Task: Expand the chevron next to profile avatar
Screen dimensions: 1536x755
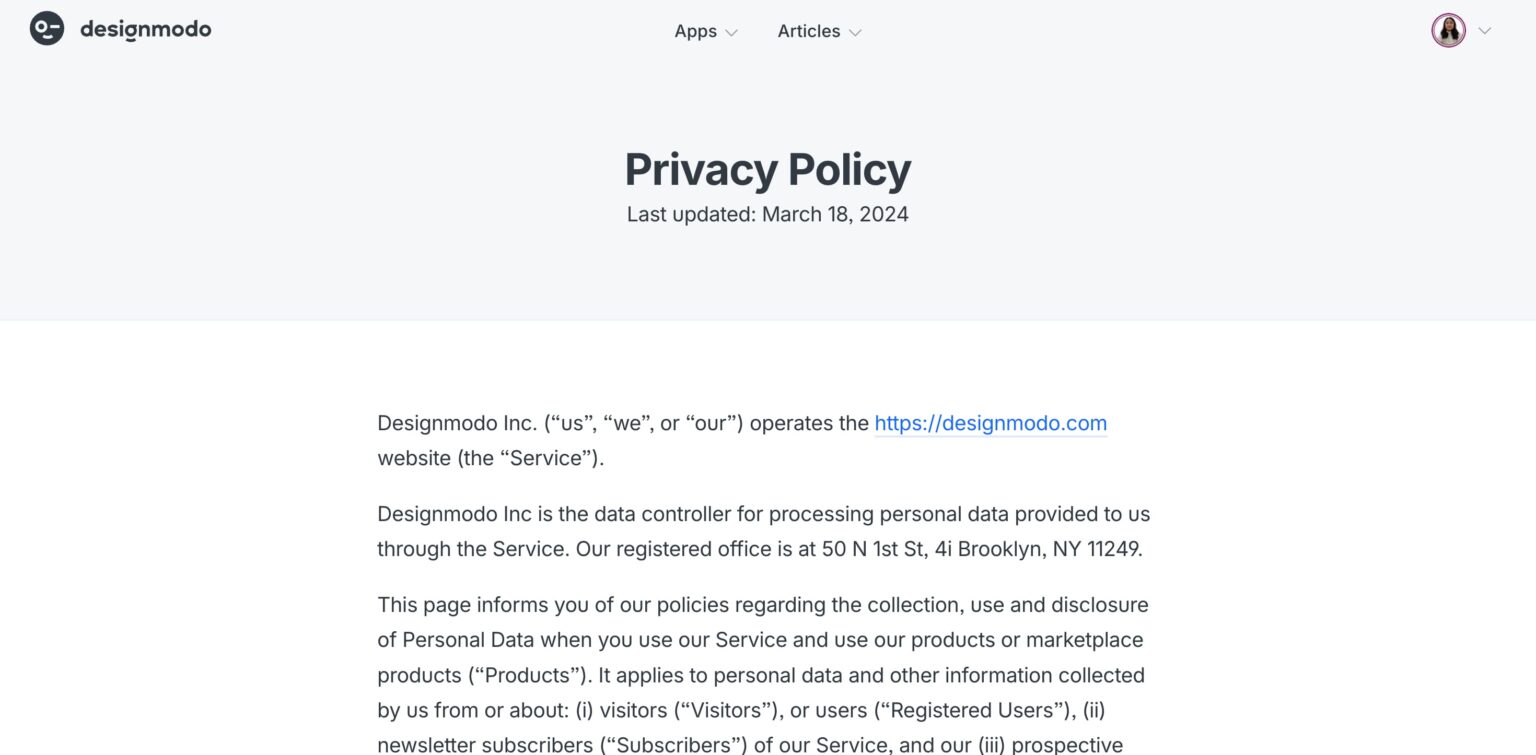Action: click(1485, 31)
